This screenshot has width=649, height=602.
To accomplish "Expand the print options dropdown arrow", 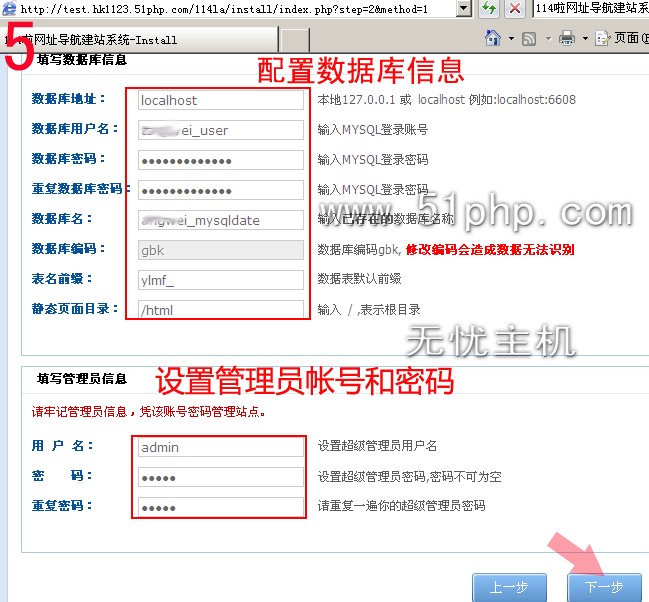I will (x=584, y=39).
